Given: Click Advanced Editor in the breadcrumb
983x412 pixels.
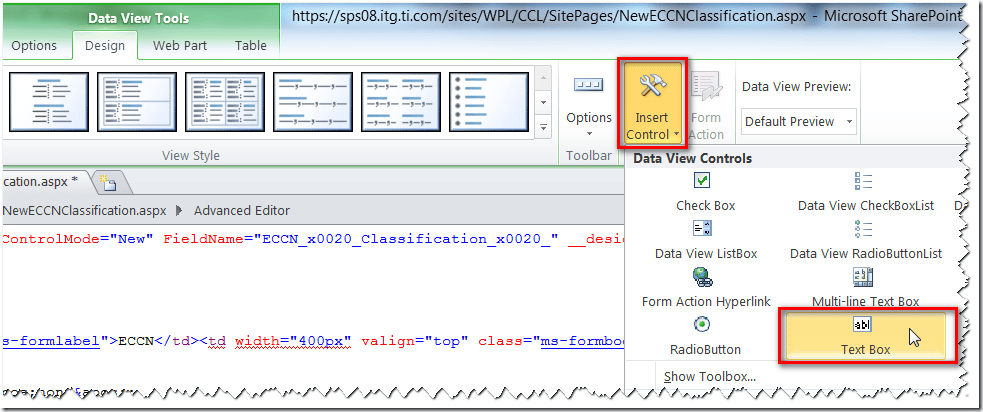Looking at the screenshot, I should 241,210.
